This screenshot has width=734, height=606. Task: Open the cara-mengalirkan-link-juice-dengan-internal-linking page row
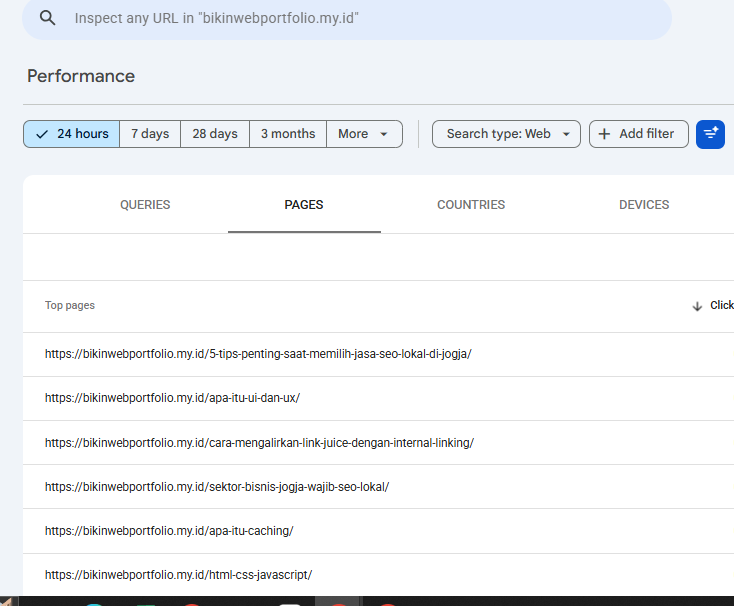[378, 443]
